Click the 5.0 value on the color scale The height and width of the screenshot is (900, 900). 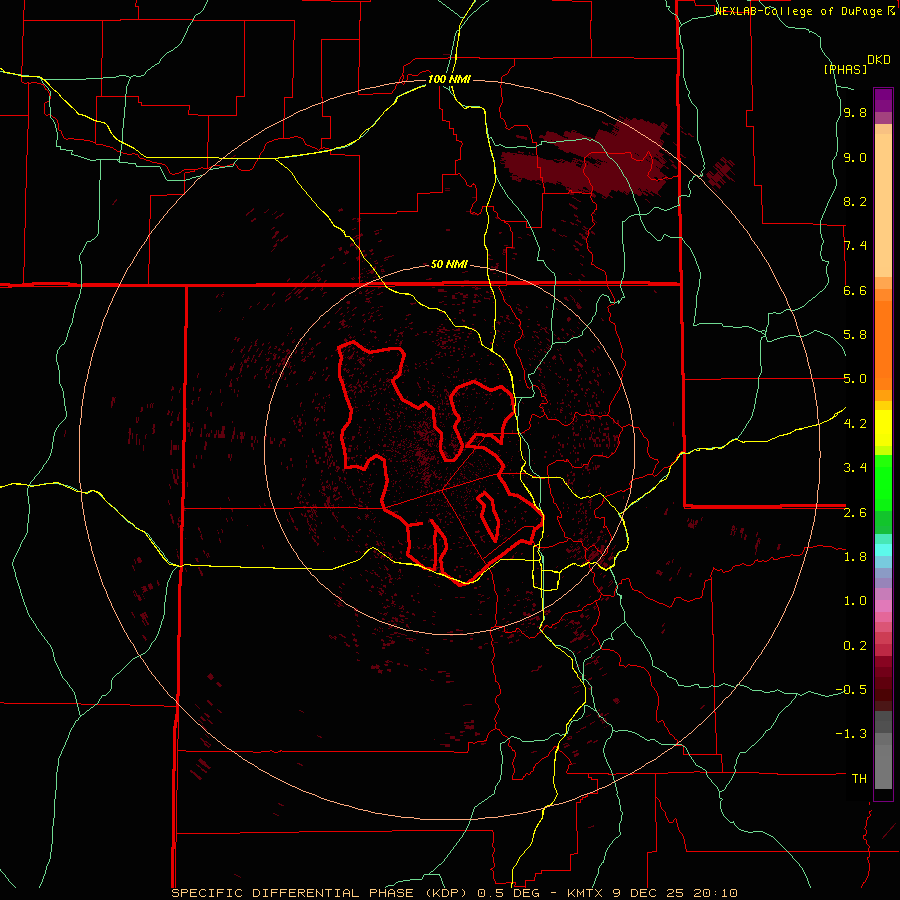pos(855,379)
